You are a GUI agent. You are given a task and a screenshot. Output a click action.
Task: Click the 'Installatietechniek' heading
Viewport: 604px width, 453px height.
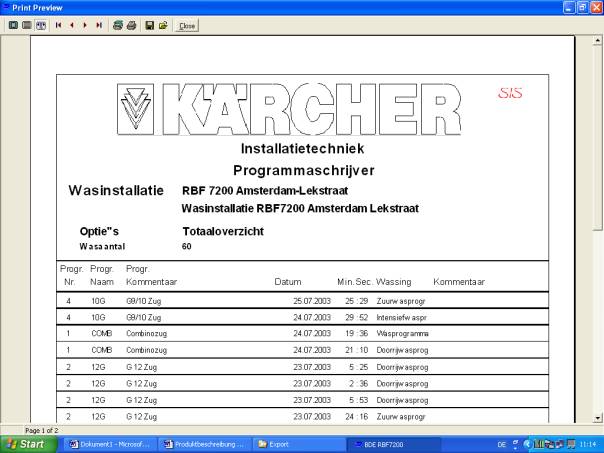[x=302, y=149]
